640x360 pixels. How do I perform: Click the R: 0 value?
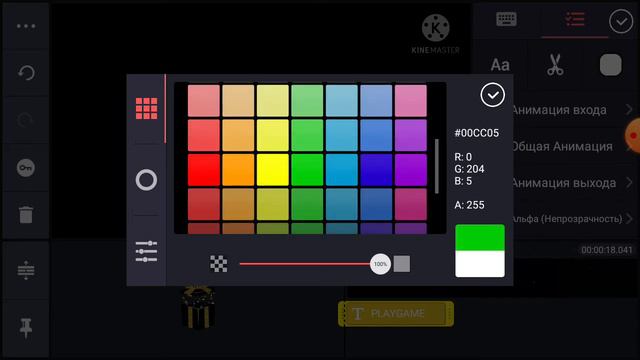[x=463, y=157]
